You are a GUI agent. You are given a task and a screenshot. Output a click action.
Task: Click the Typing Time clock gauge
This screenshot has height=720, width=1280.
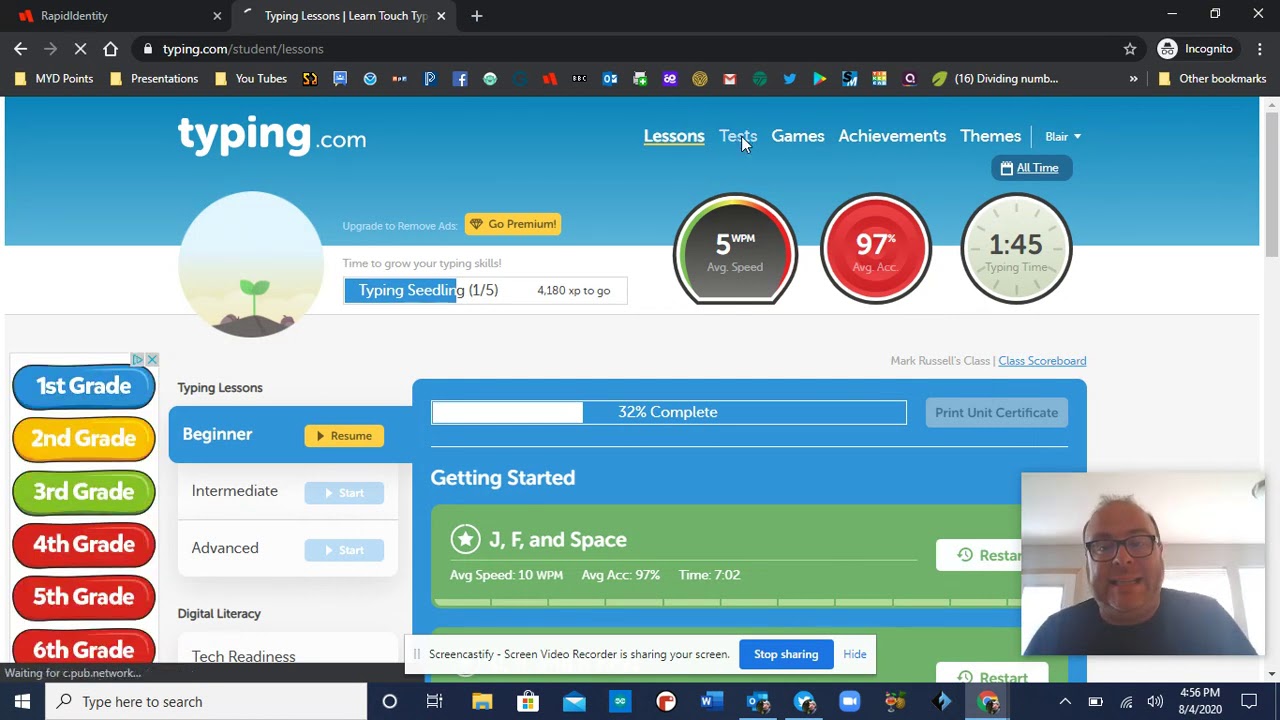coord(1016,248)
